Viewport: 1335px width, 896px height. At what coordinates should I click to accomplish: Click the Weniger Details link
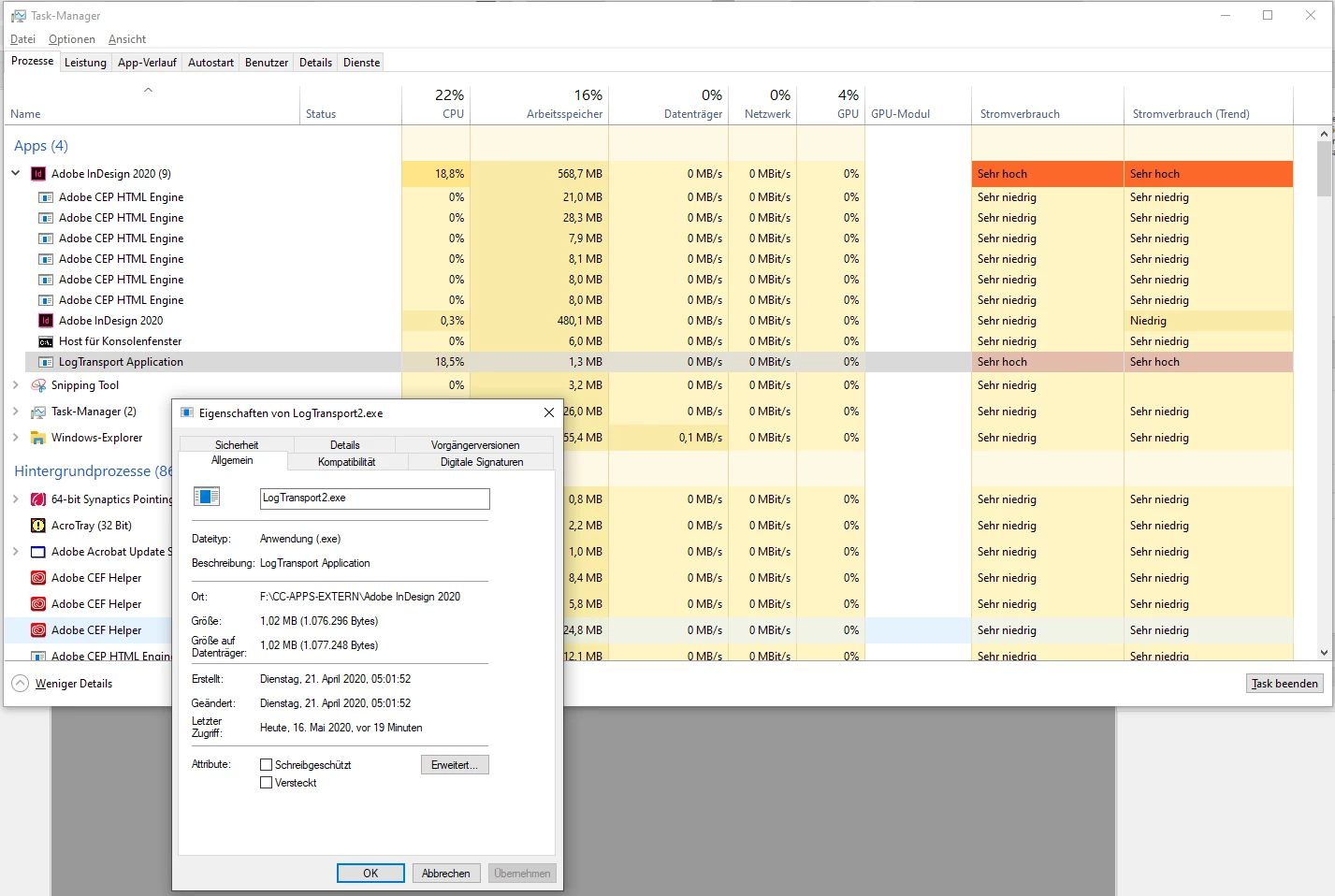click(x=74, y=684)
